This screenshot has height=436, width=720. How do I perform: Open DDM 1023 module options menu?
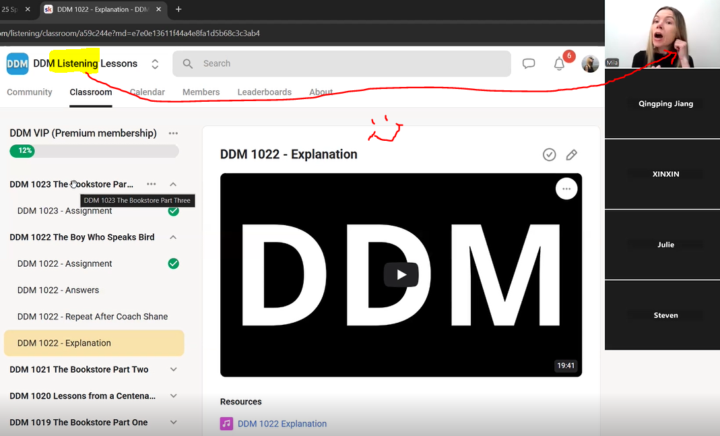151,184
